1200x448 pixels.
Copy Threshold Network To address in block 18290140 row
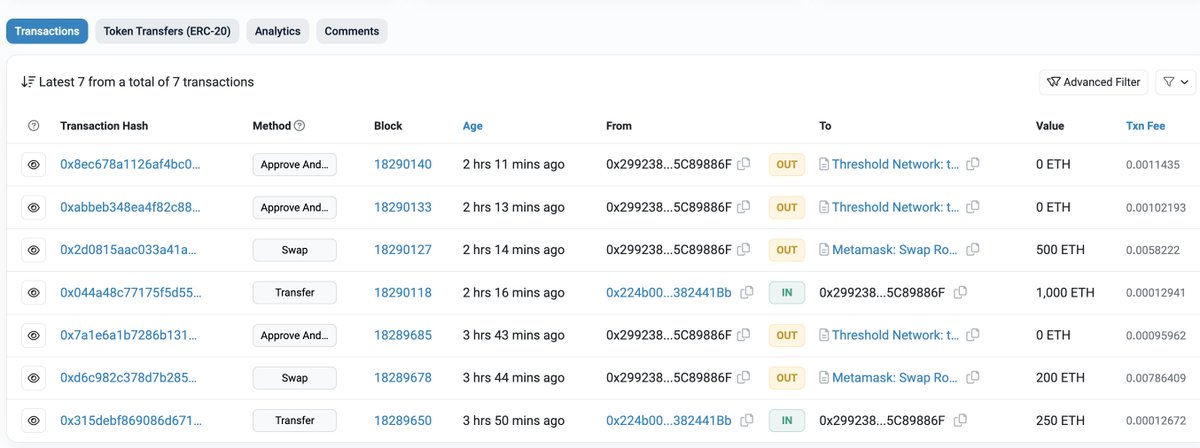[973, 164]
